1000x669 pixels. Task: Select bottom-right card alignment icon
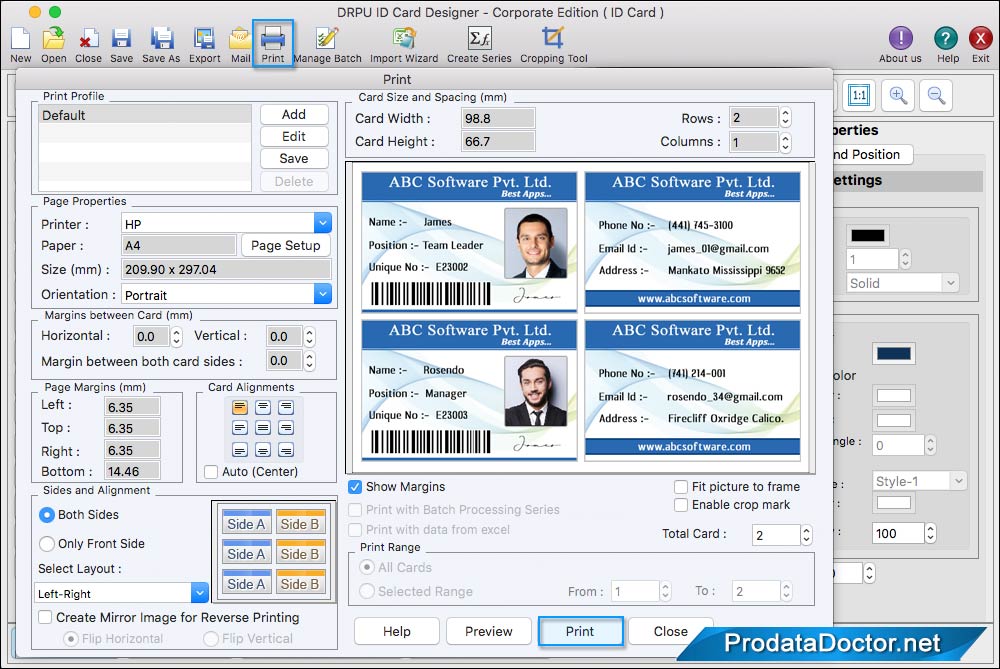coord(286,450)
